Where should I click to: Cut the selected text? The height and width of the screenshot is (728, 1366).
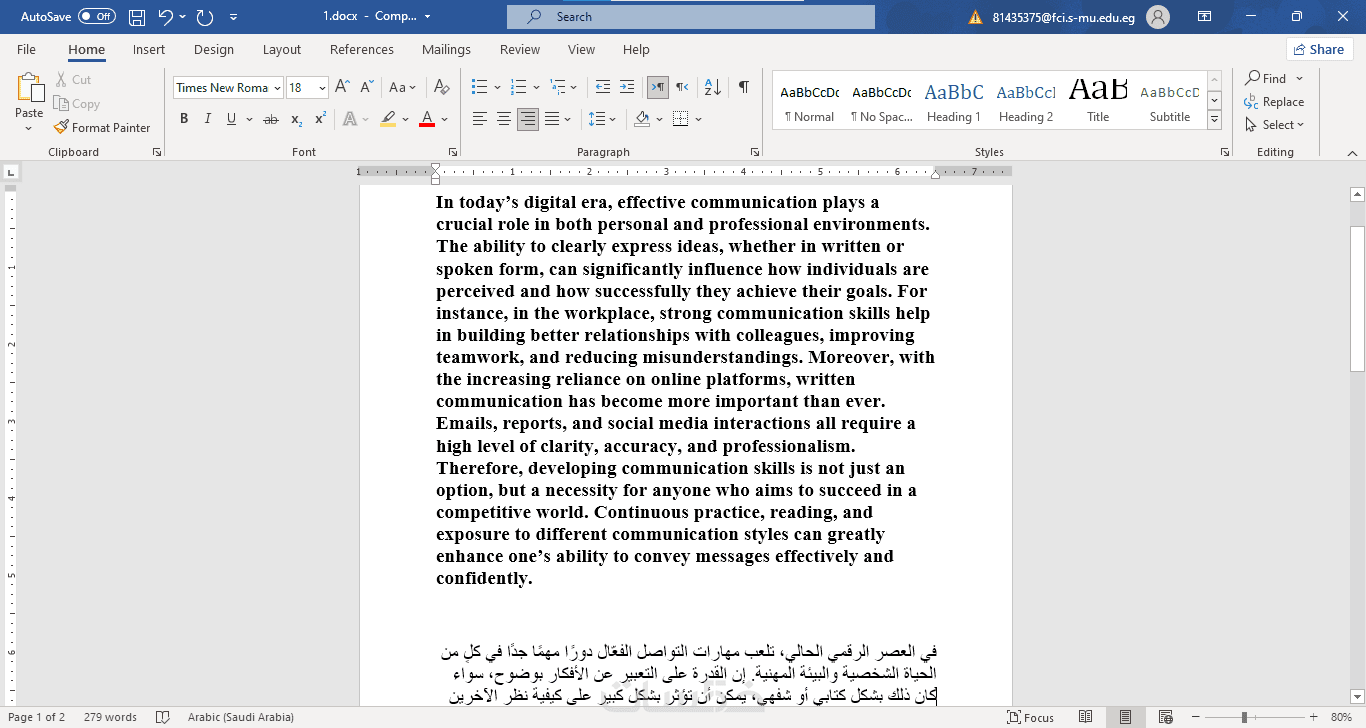(72, 80)
